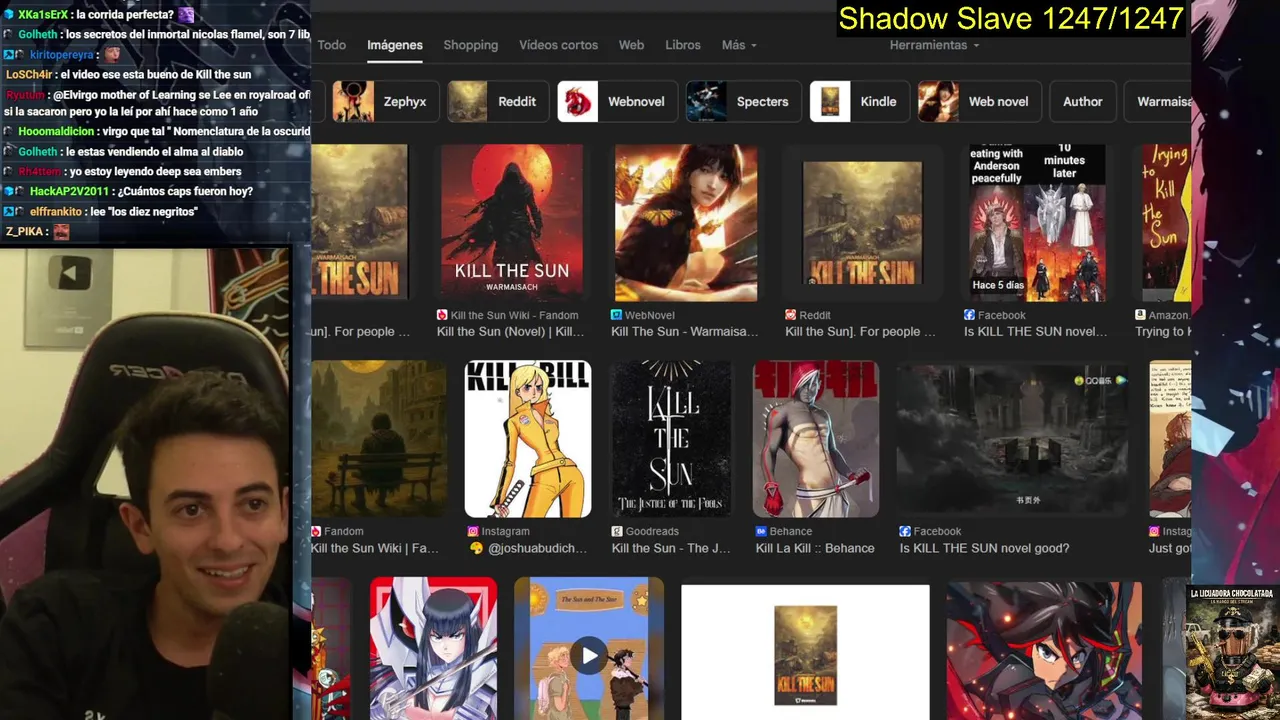Click the Instagram favicon under Kill Bill image

473,532
